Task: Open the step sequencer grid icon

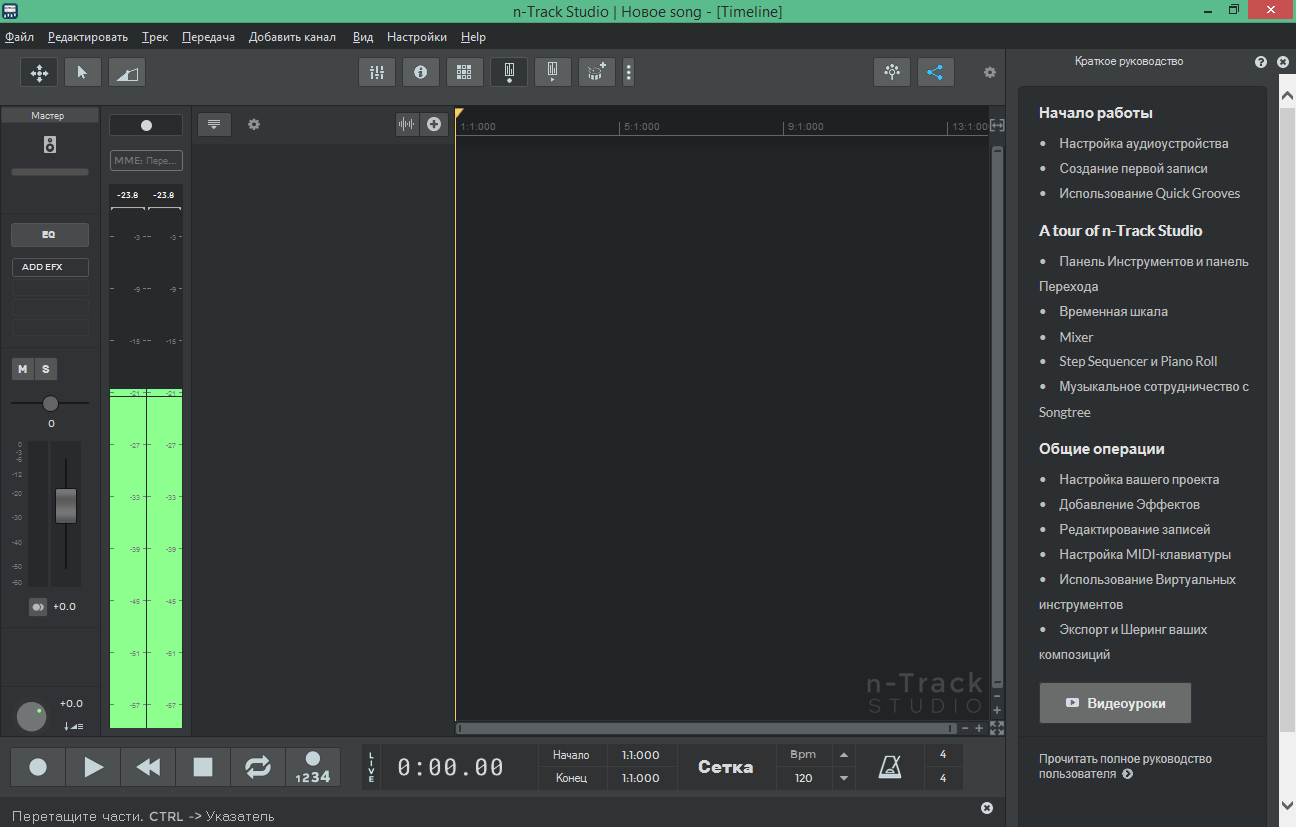Action: 465,72
